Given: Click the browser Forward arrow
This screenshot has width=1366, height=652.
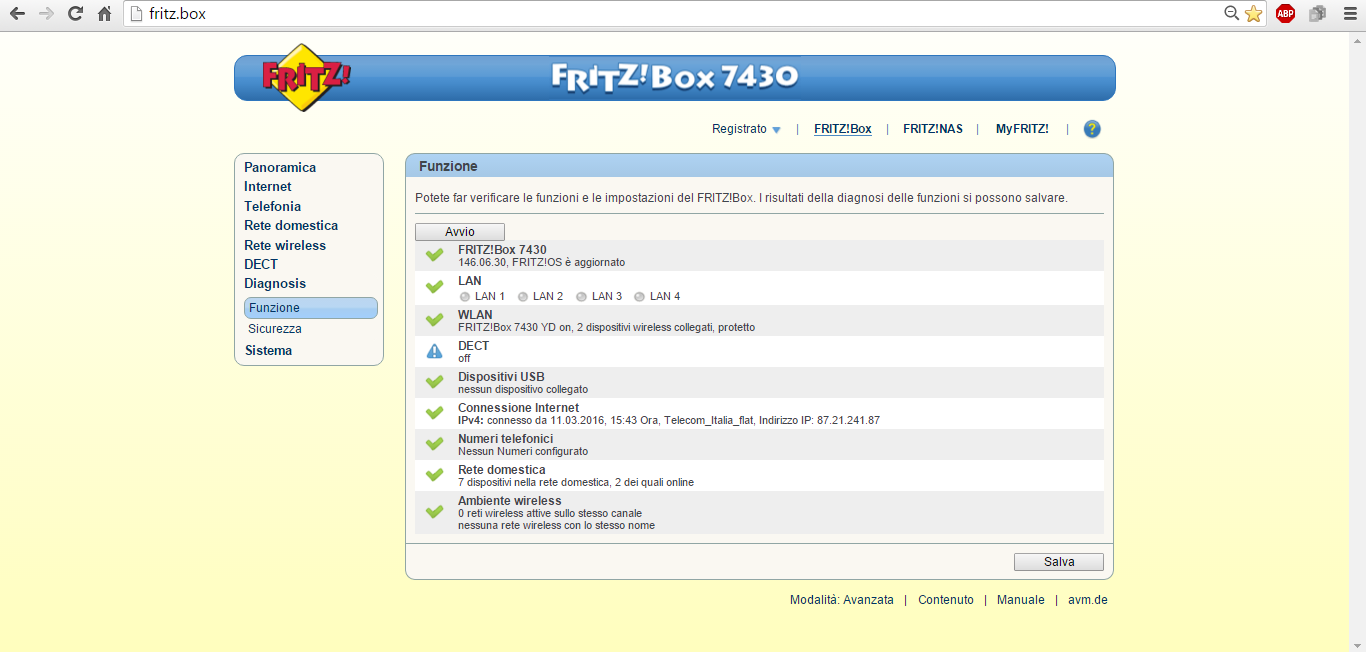Looking at the screenshot, I should pos(46,14).
